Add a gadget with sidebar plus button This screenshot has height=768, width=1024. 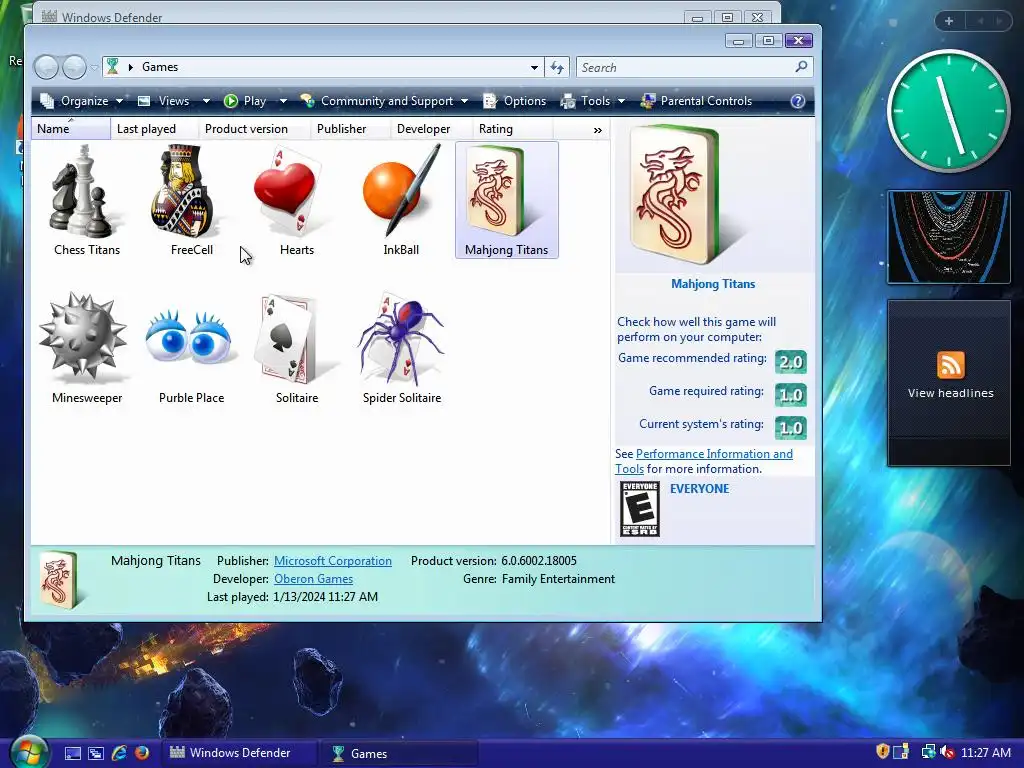click(949, 21)
